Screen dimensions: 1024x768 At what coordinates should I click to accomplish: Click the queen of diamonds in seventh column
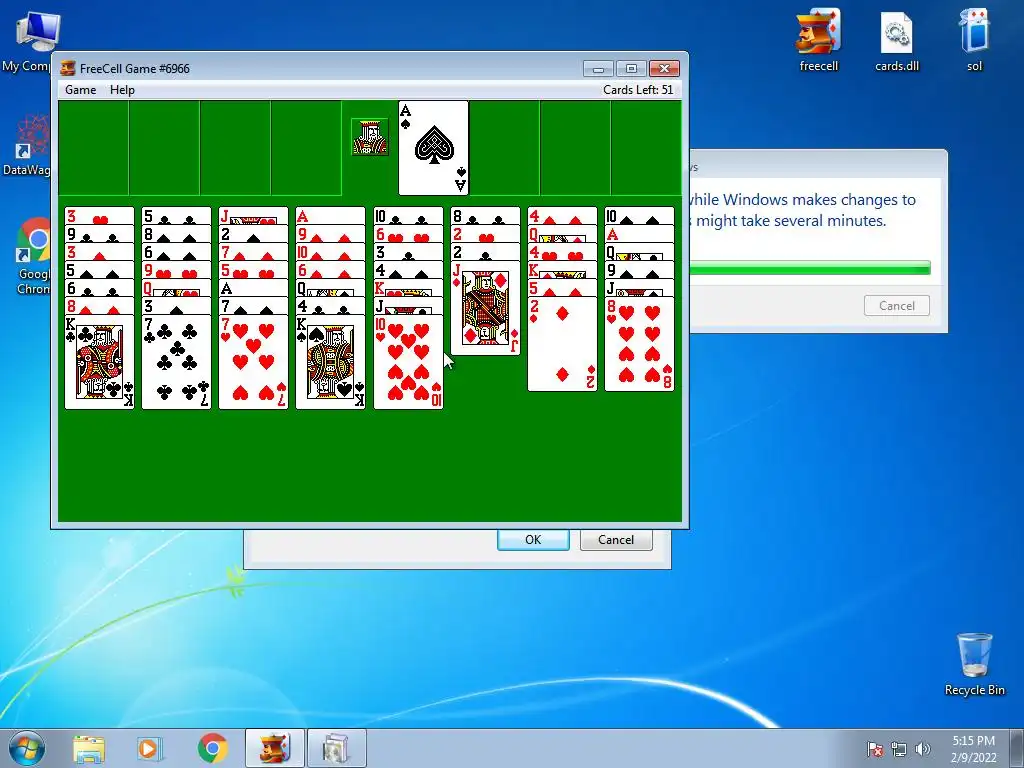tap(562, 234)
